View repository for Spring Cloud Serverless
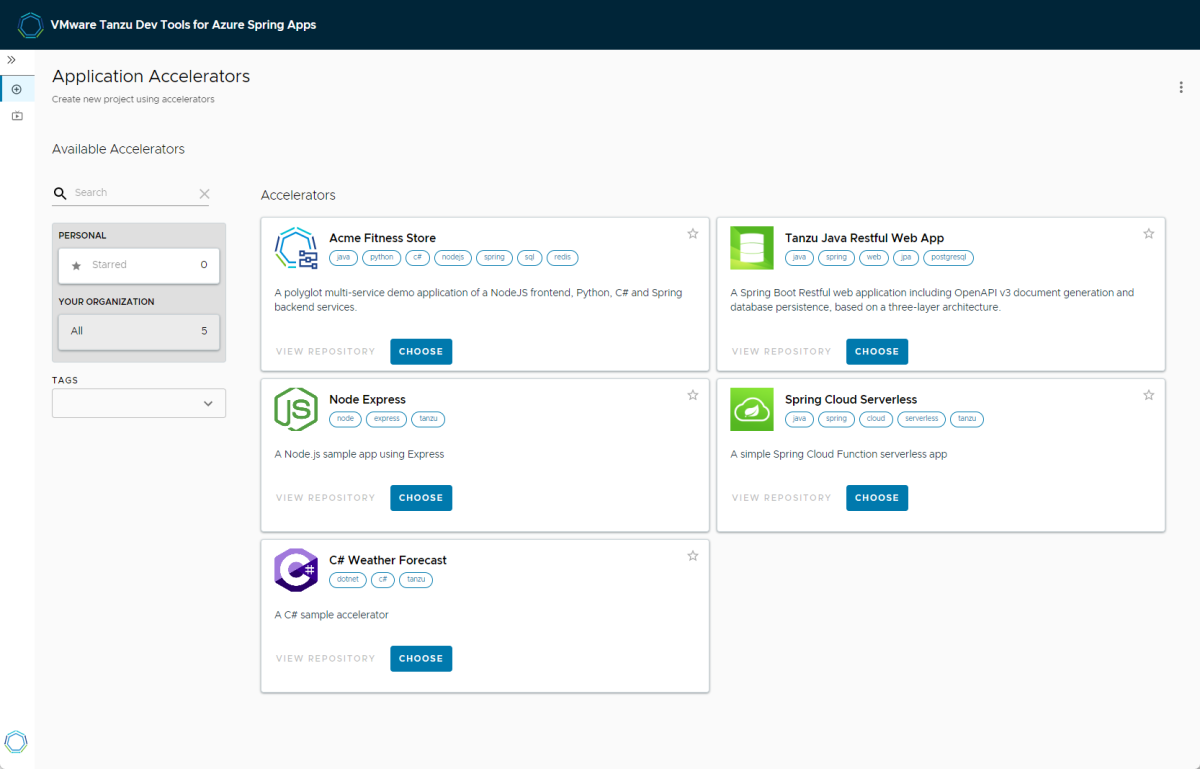1200x769 pixels. 782,497
